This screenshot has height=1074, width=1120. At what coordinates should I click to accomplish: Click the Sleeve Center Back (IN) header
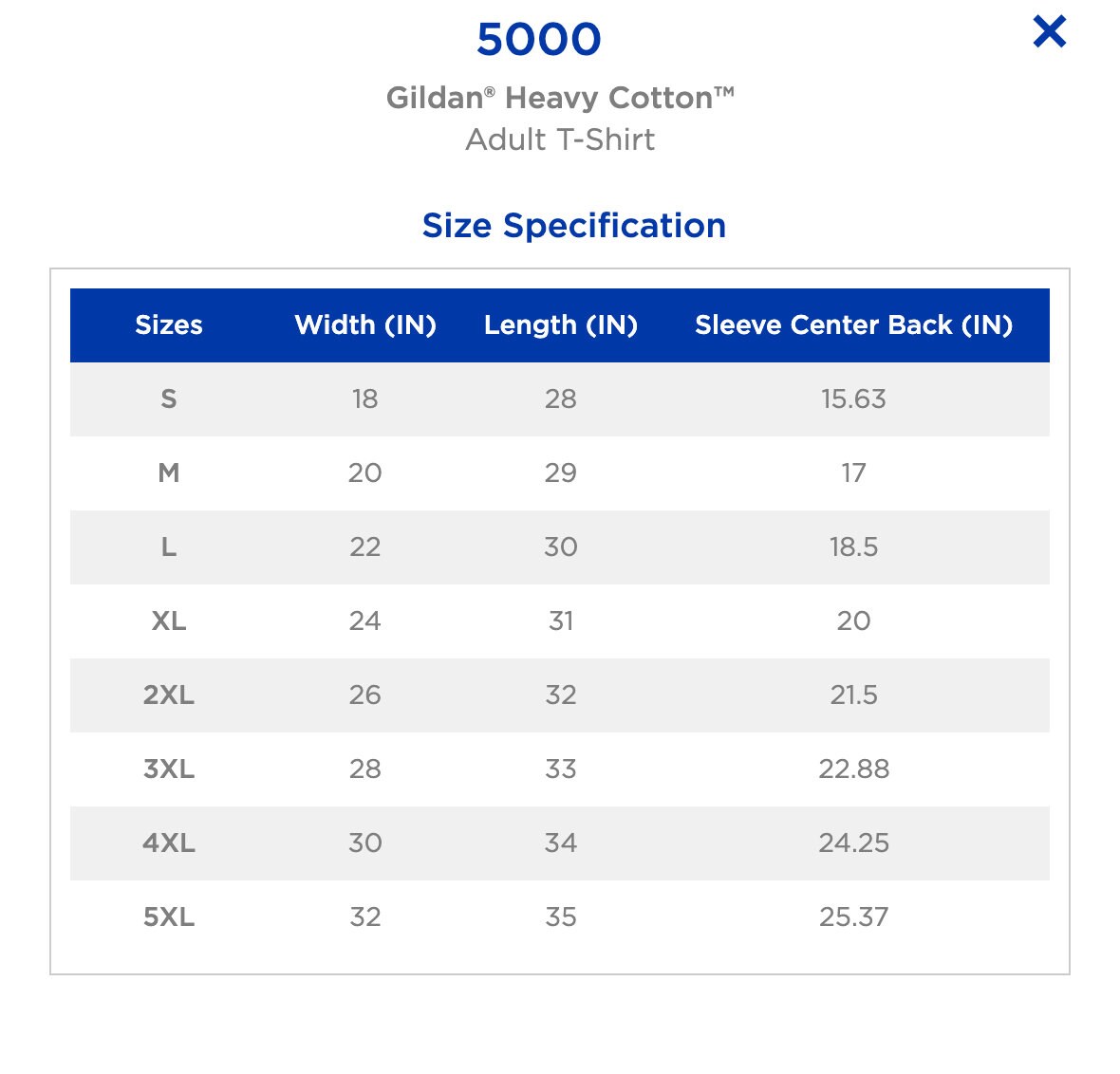[x=853, y=325]
